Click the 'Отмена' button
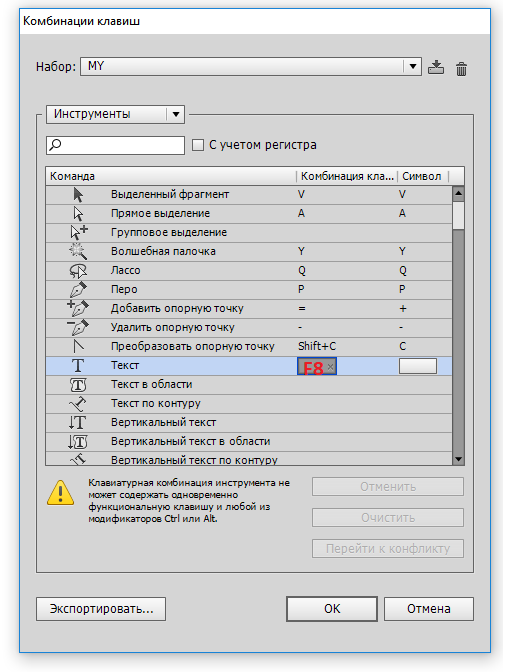 pos(429,609)
